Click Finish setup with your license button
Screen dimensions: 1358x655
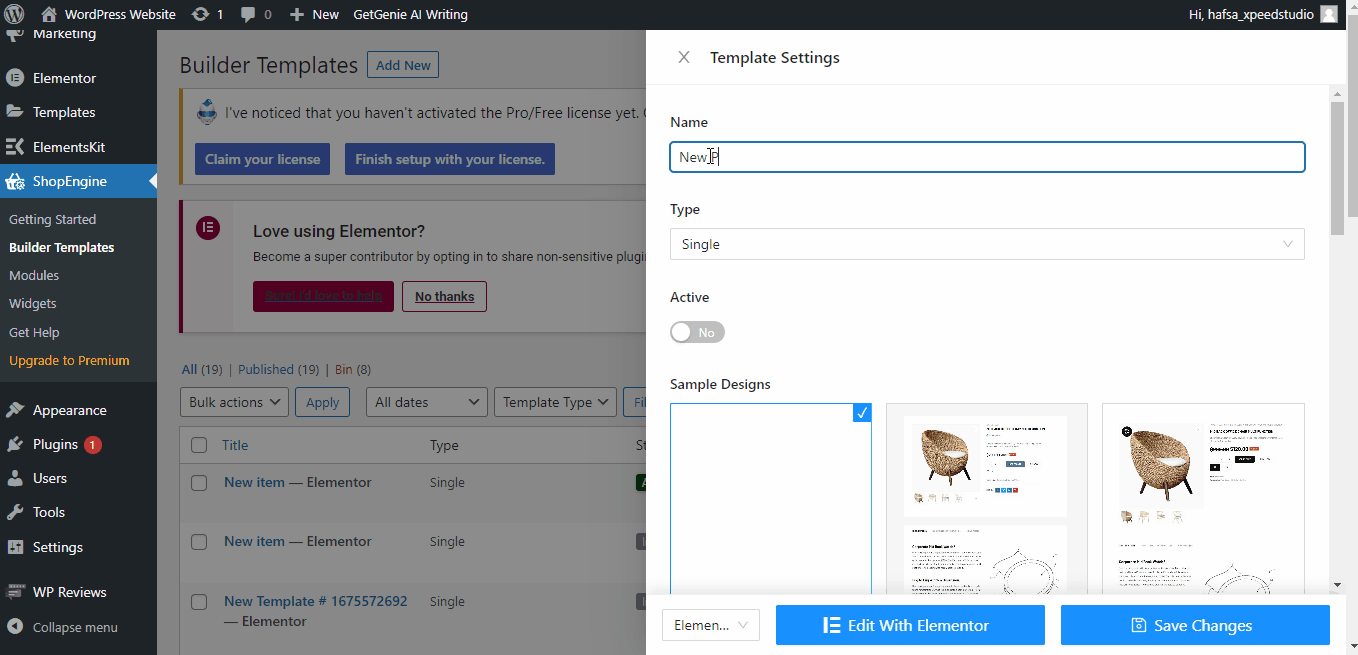[450, 159]
